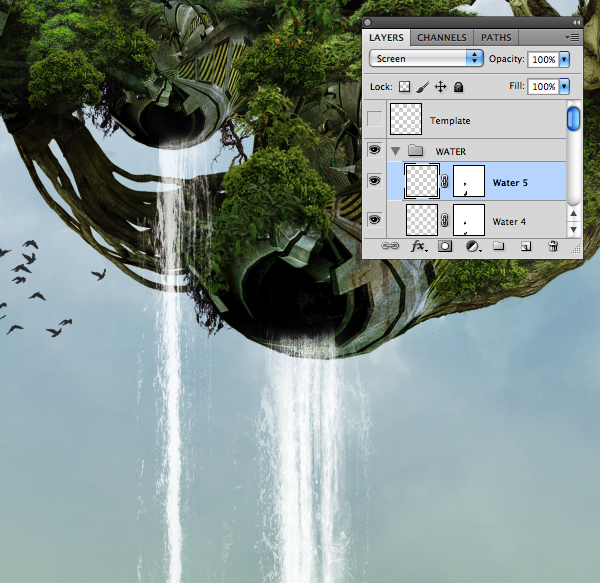Create a new group
Screen dimensions: 600x583
tap(499, 246)
